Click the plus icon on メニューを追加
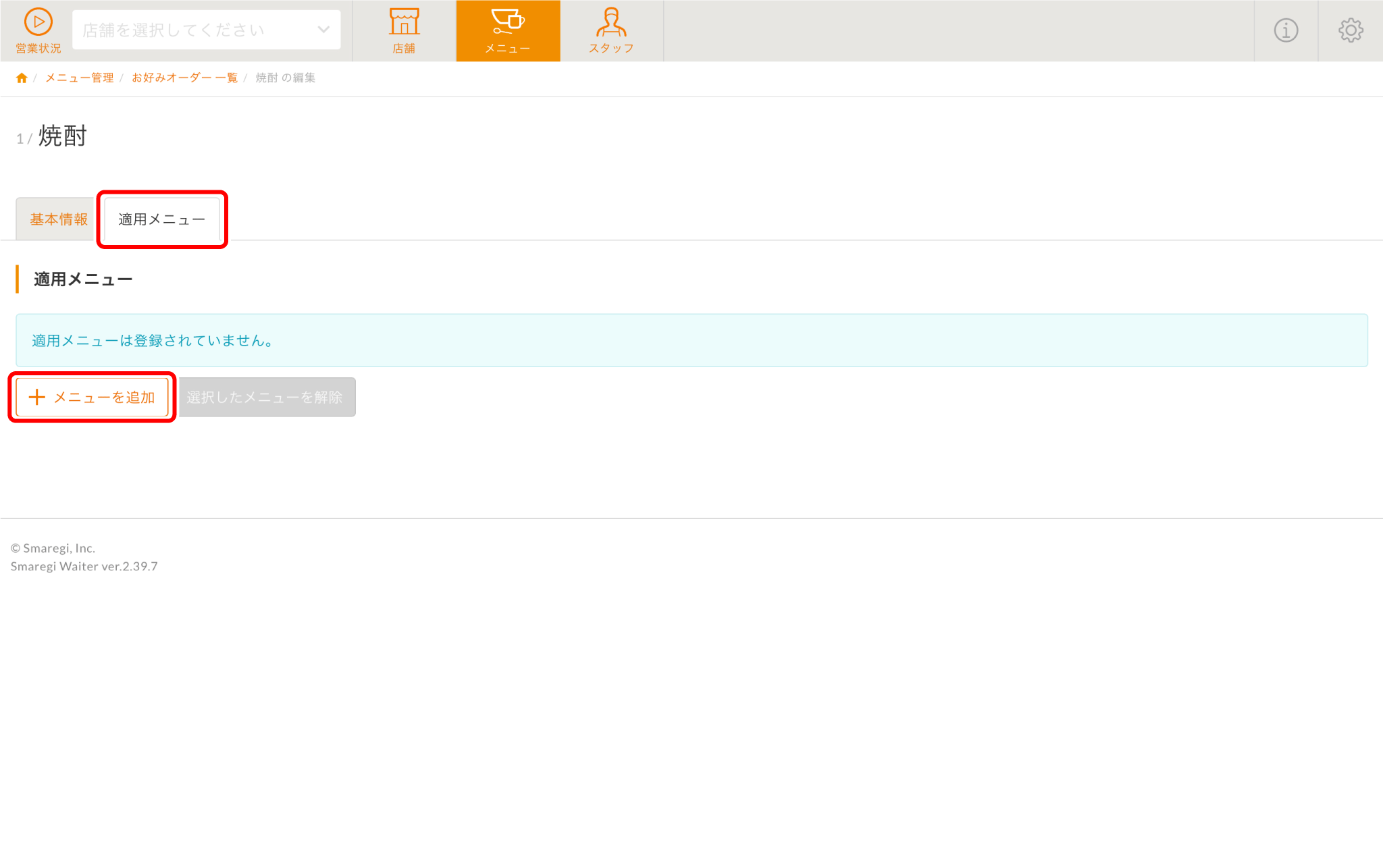Image resolution: width=1383 pixels, height=868 pixels. click(37, 398)
